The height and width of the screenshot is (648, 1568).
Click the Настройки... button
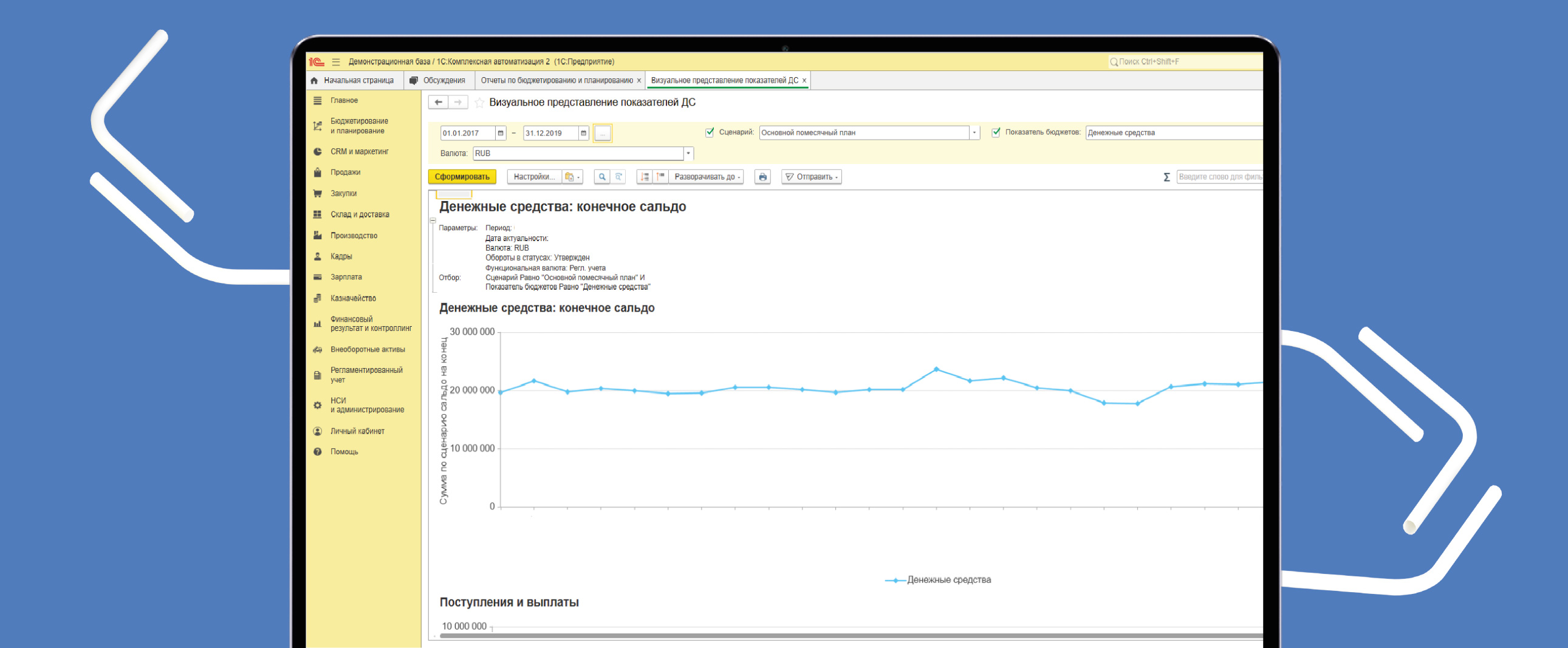[534, 177]
